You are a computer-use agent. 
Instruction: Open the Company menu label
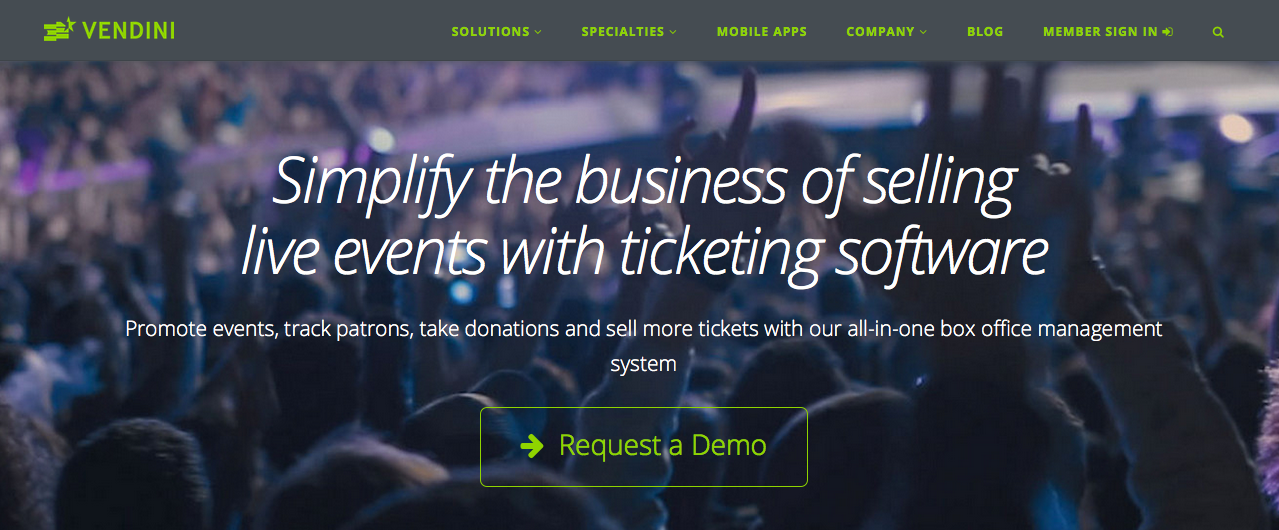point(880,31)
